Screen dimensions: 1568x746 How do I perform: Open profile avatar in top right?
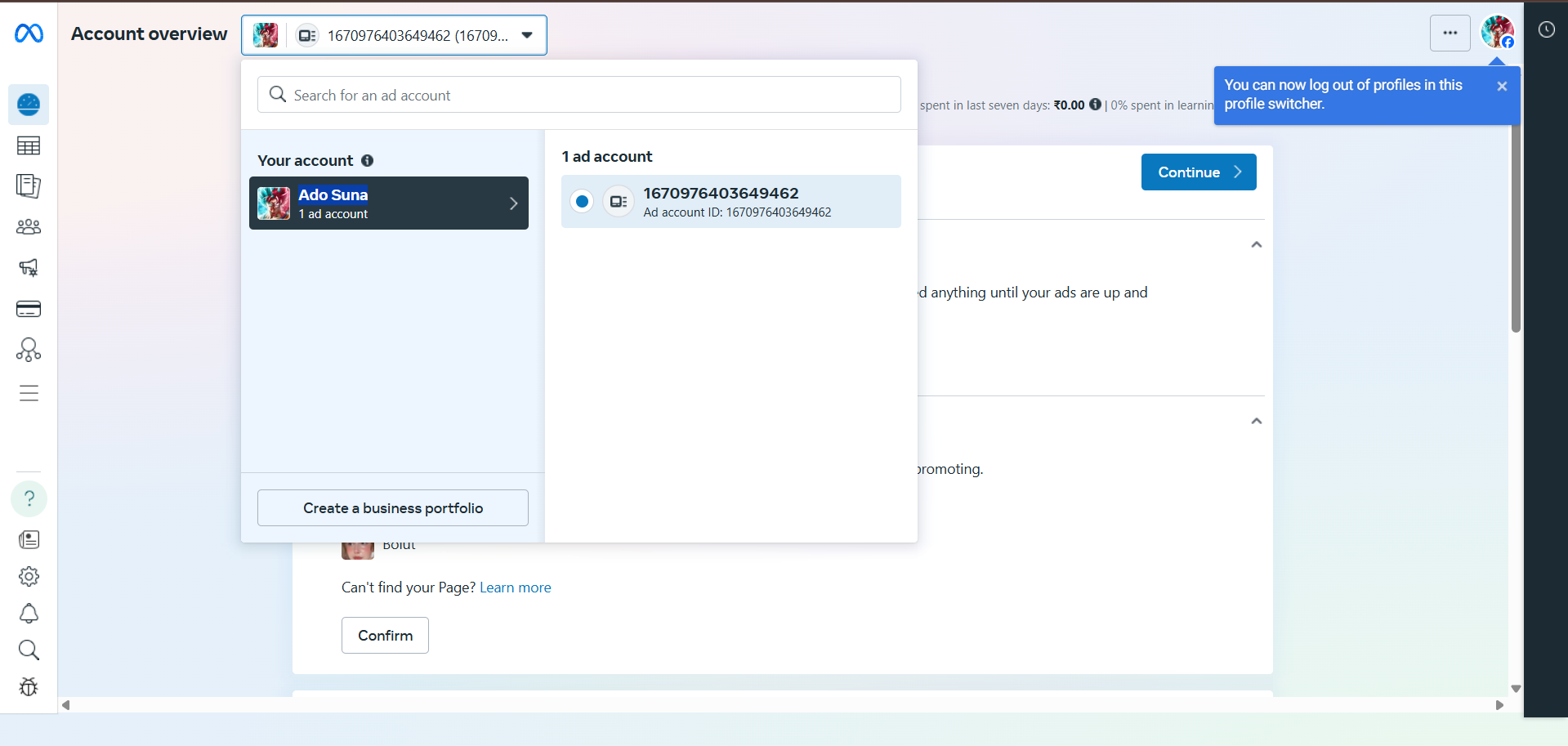pyautogui.click(x=1497, y=33)
